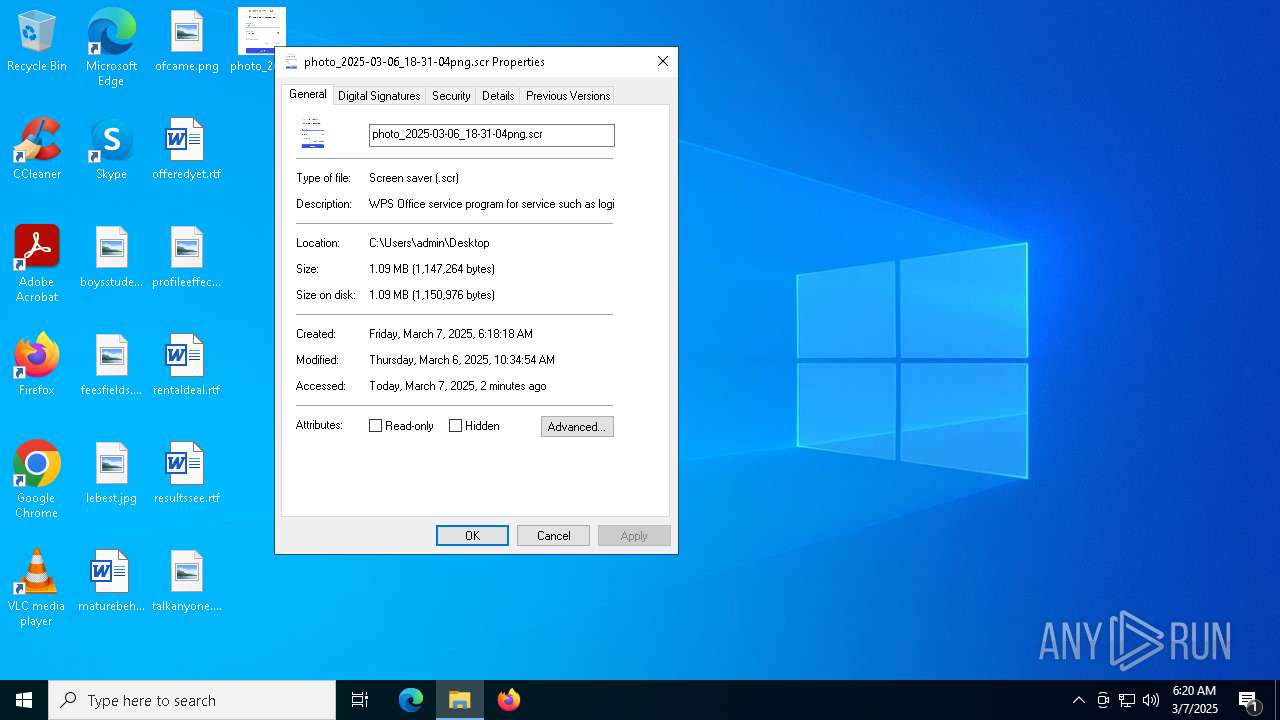Select the ofcame.png file icon

point(186,42)
